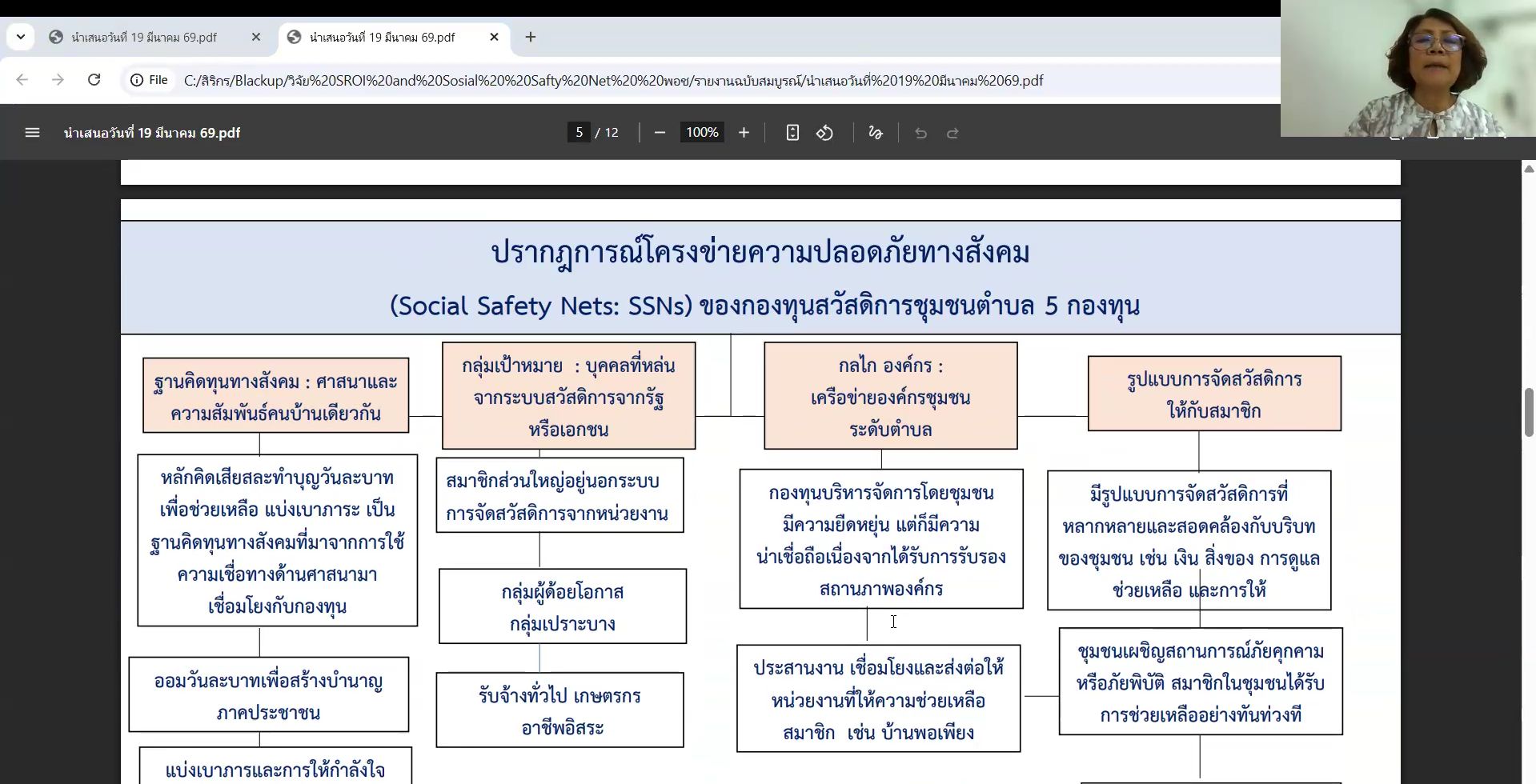Go back to the previous page in browser
The width and height of the screenshot is (1536, 784).
[x=22, y=80]
